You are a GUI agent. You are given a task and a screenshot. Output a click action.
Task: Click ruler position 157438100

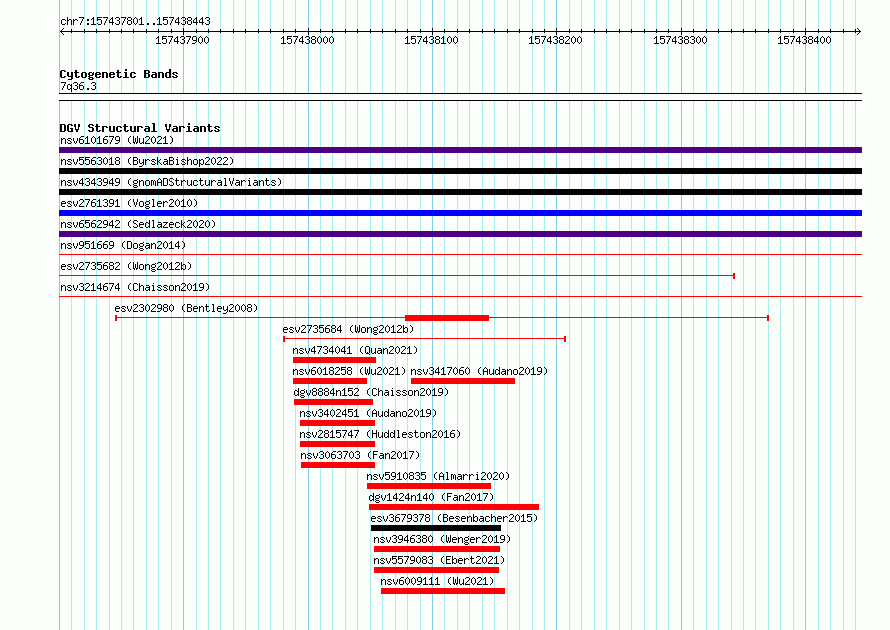431,40
